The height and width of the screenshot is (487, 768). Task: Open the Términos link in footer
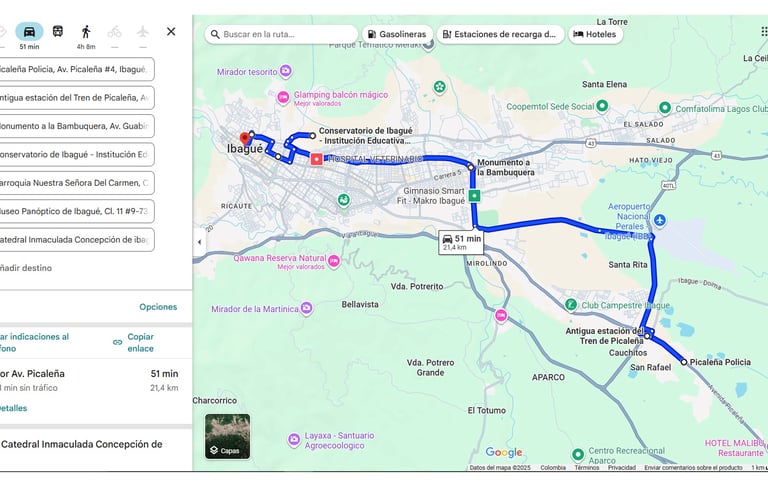[x=587, y=468]
